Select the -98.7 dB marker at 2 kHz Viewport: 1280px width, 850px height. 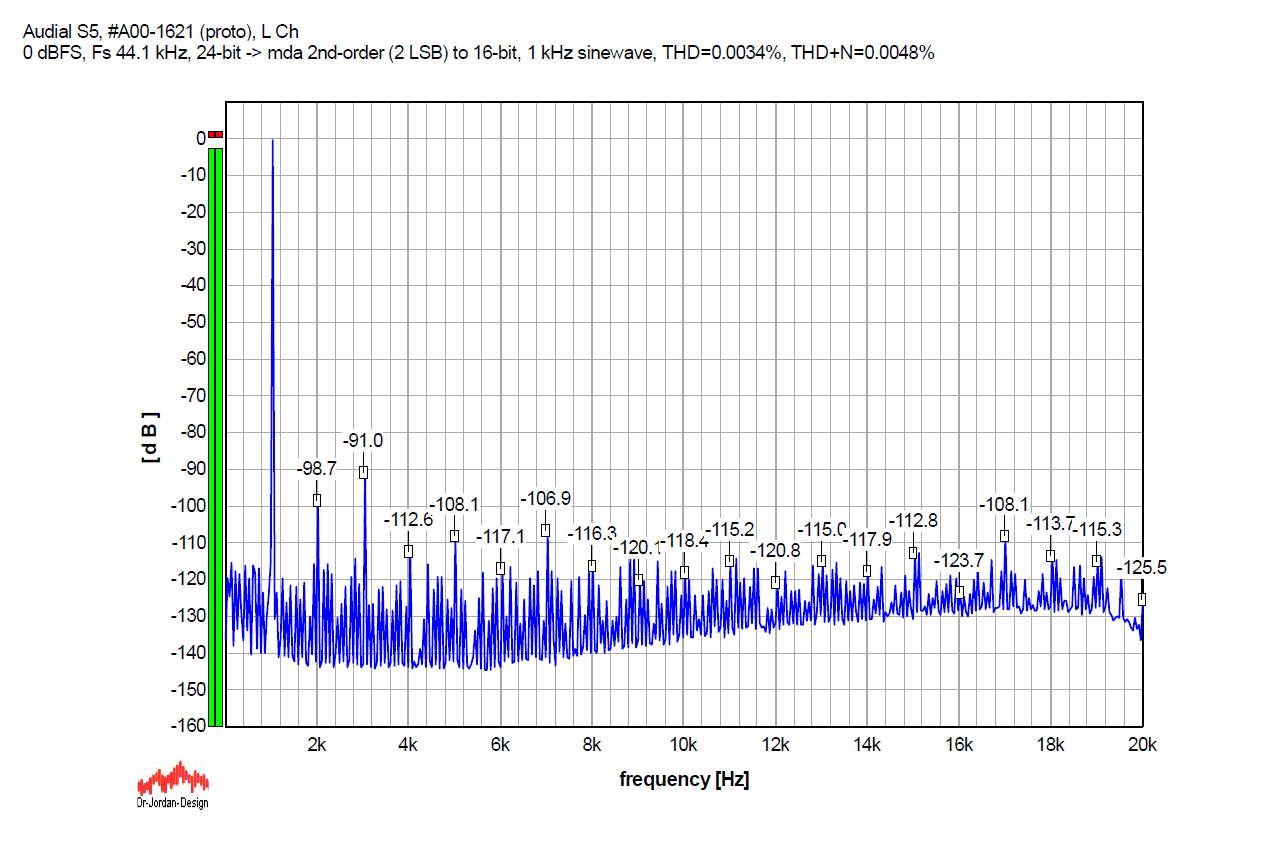tap(317, 500)
